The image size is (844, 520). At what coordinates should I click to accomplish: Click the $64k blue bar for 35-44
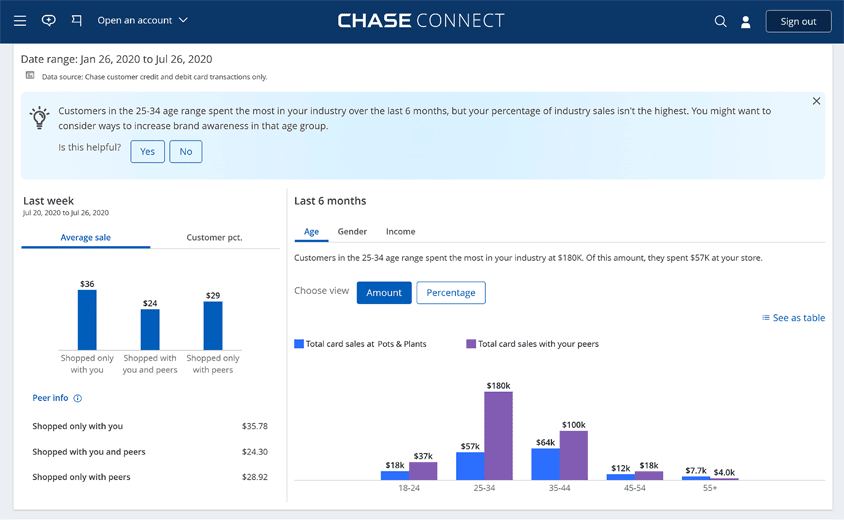click(545, 464)
